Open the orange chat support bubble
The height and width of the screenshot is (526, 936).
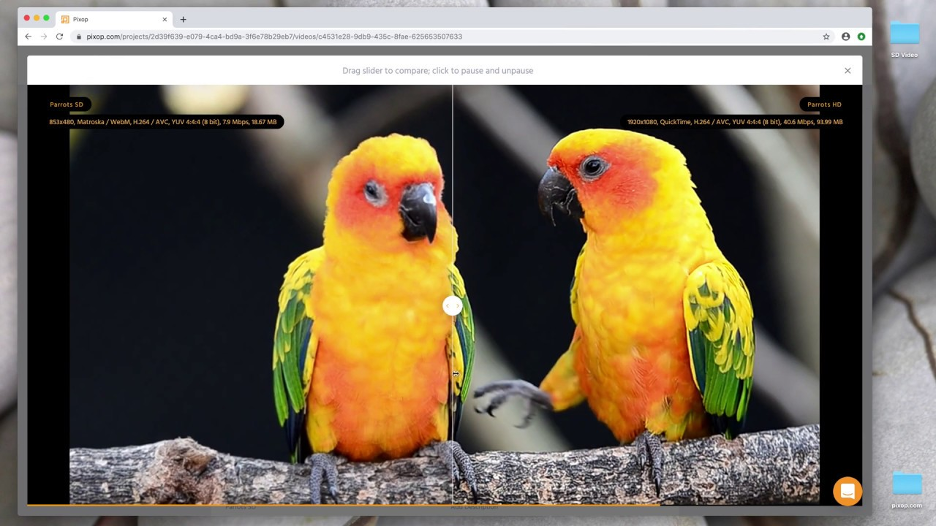[x=847, y=491]
